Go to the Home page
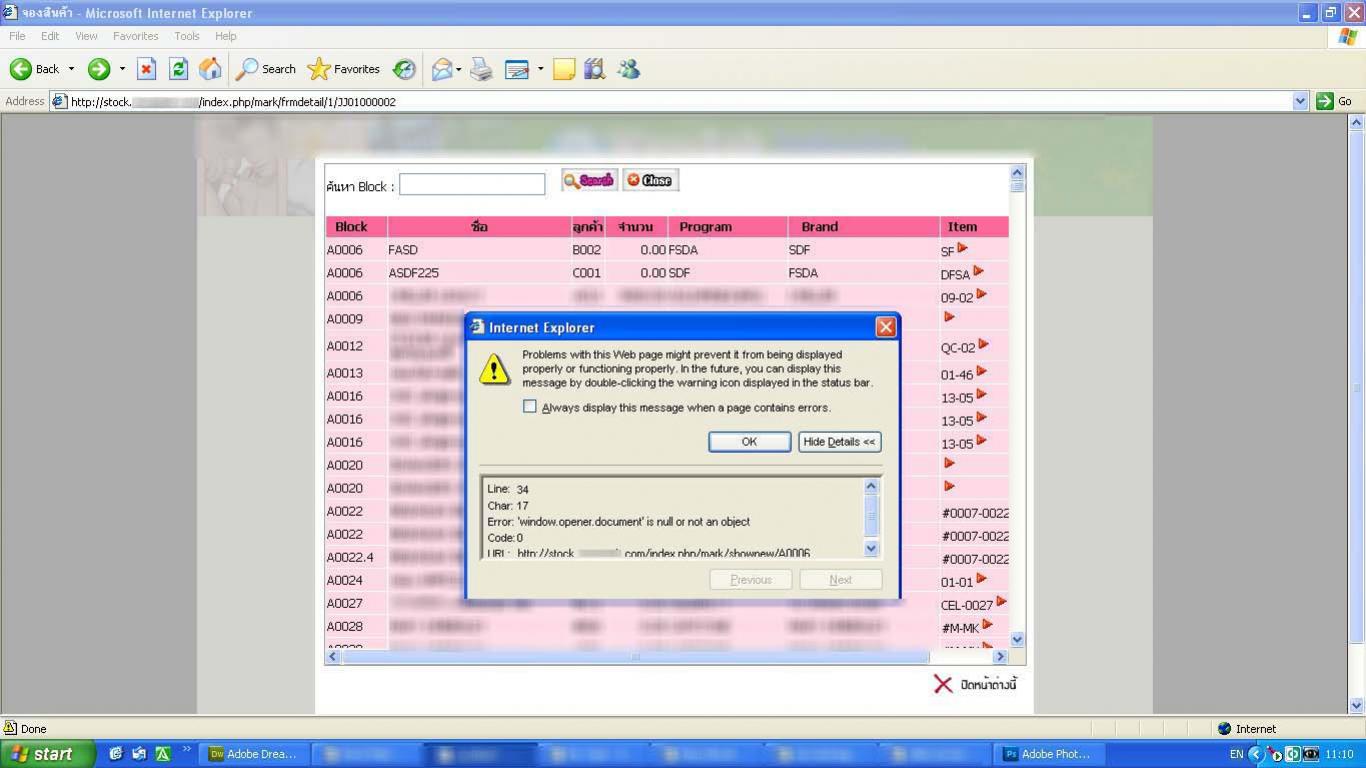The image size is (1366, 768). [x=210, y=69]
